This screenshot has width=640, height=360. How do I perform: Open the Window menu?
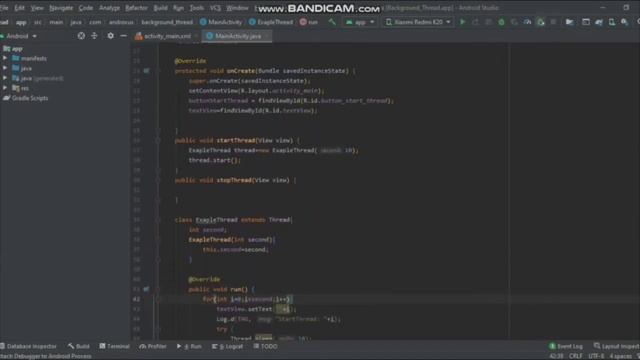[x=237, y=8]
